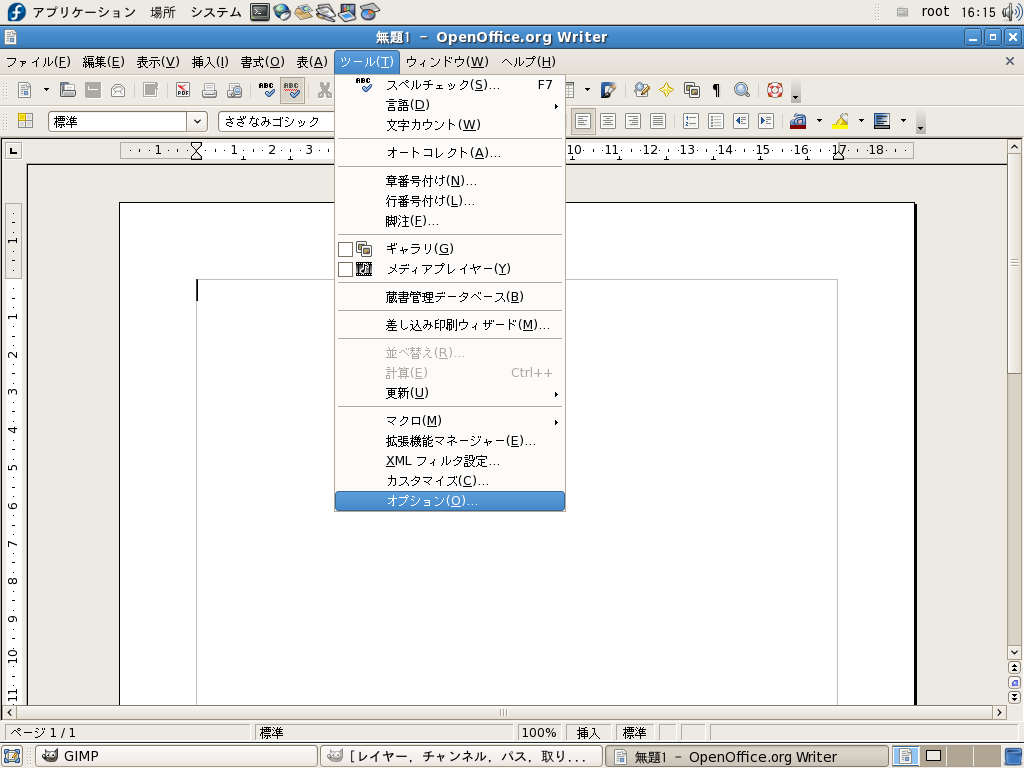
Task: Open the ファイル(F) menu
Action: (39, 62)
